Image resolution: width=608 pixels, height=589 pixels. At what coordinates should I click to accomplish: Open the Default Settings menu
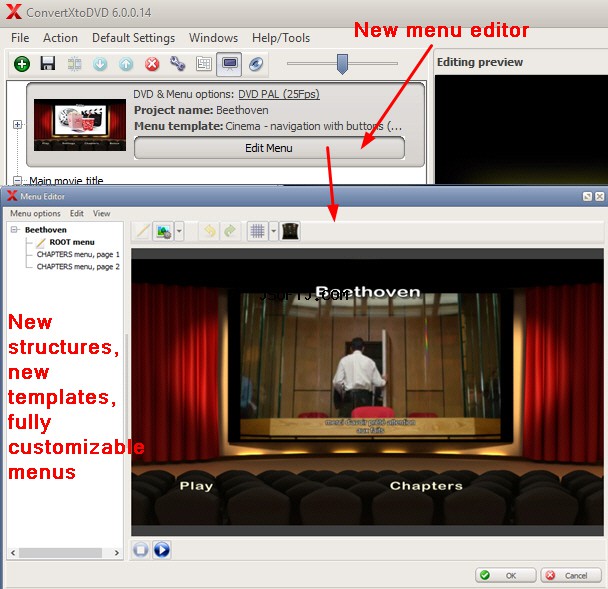(133, 38)
